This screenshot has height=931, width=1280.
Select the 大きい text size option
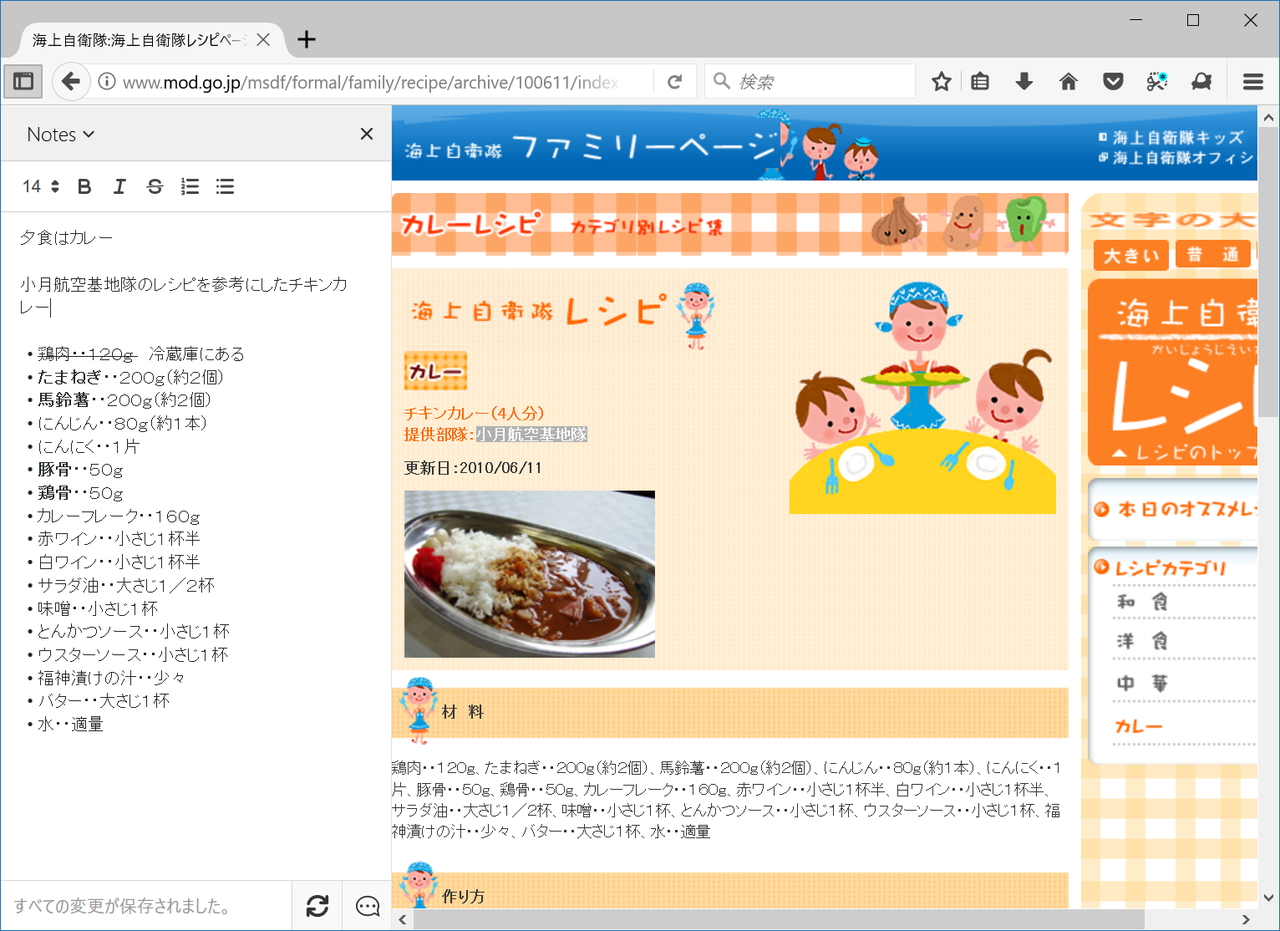click(x=1130, y=255)
